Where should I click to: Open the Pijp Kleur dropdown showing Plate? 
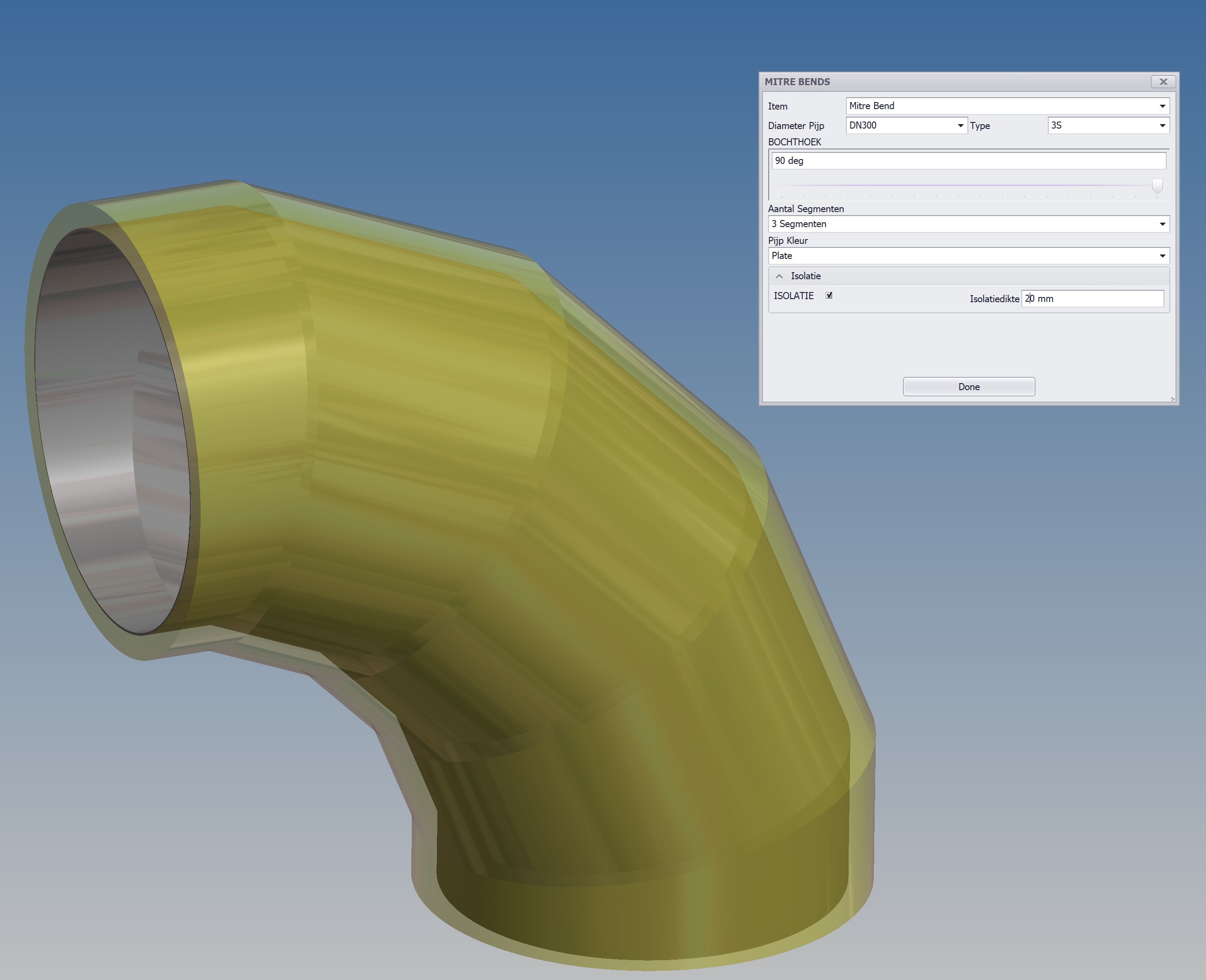point(1162,256)
